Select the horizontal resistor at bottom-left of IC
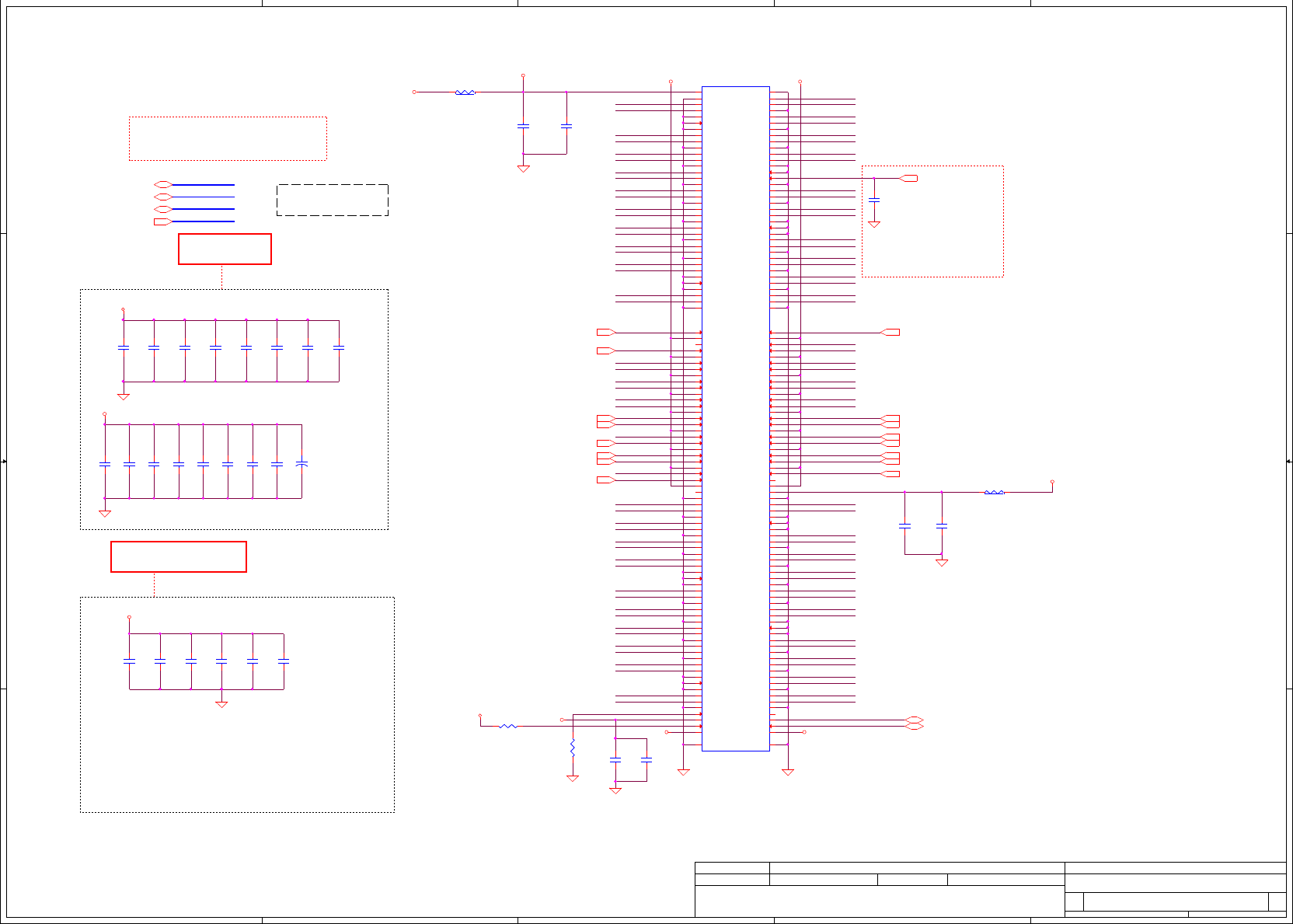This screenshot has width=1293, height=924. (507, 726)
